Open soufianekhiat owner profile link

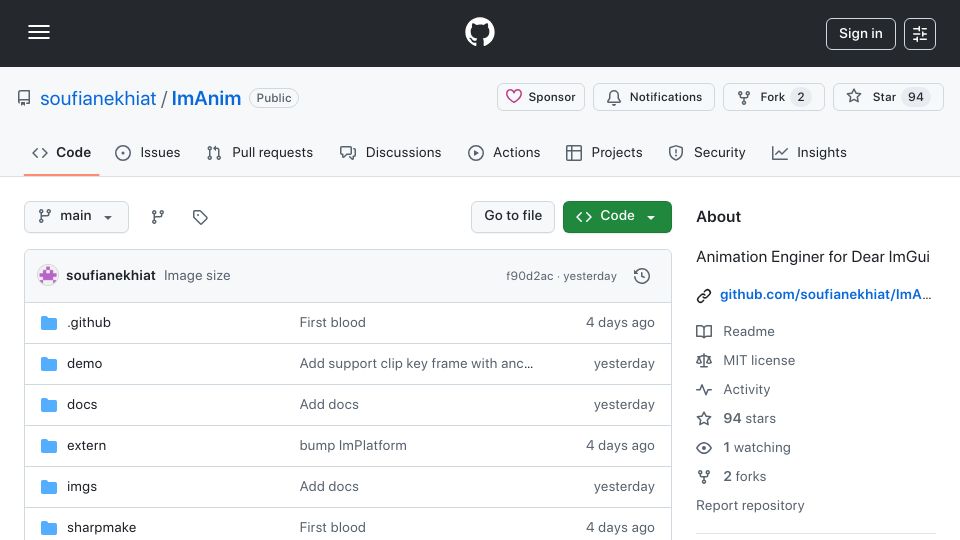coord(98,98)
